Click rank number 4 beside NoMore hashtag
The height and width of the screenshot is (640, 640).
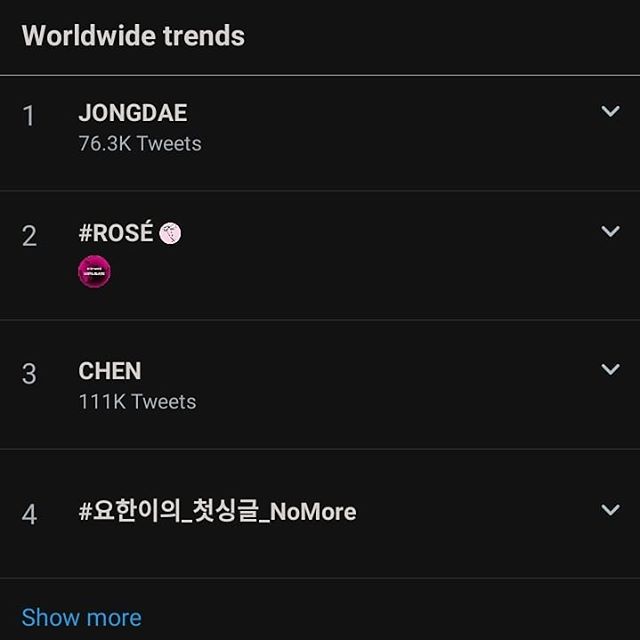click(29, 514)
